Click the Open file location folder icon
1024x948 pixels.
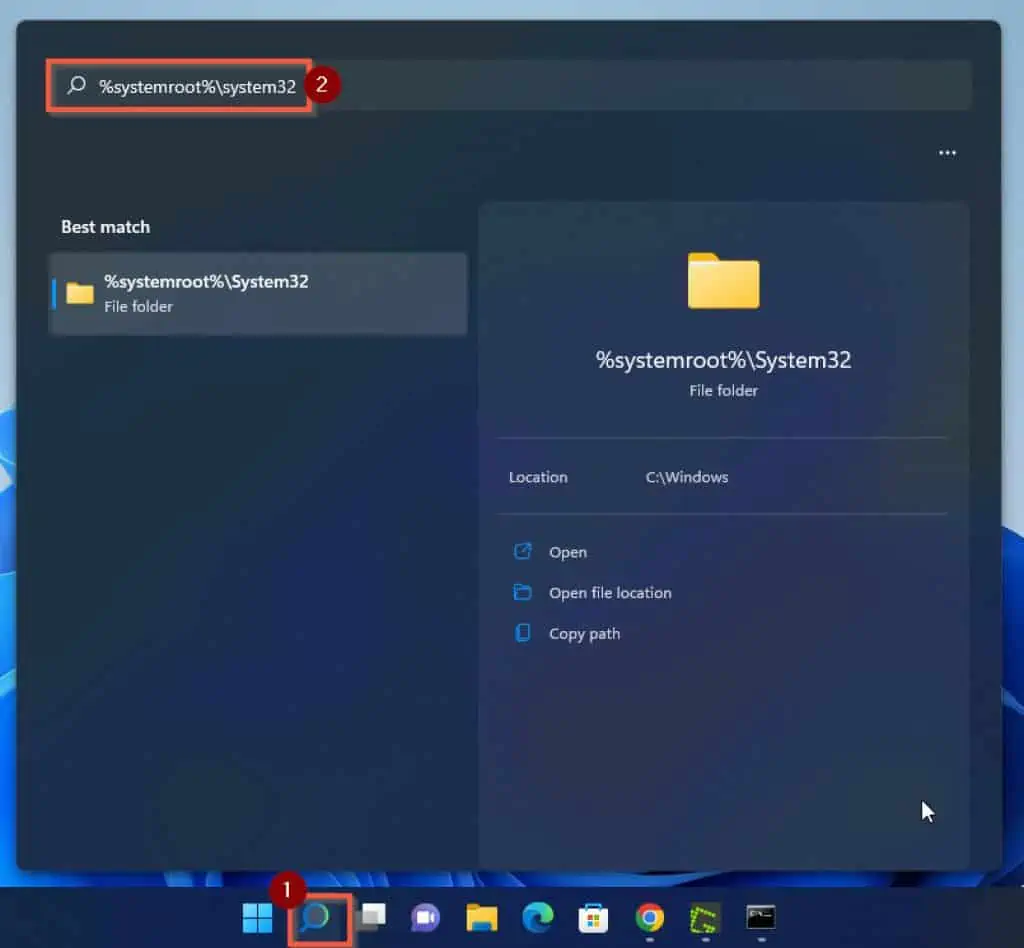[x=521, y=592]
